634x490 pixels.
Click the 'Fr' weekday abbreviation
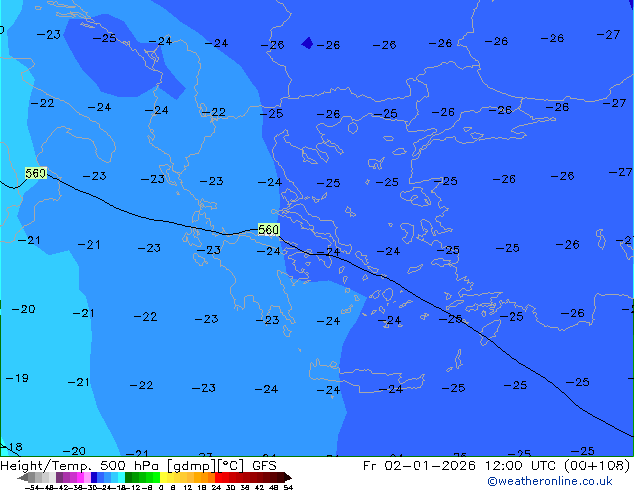[x=370, y=466]
